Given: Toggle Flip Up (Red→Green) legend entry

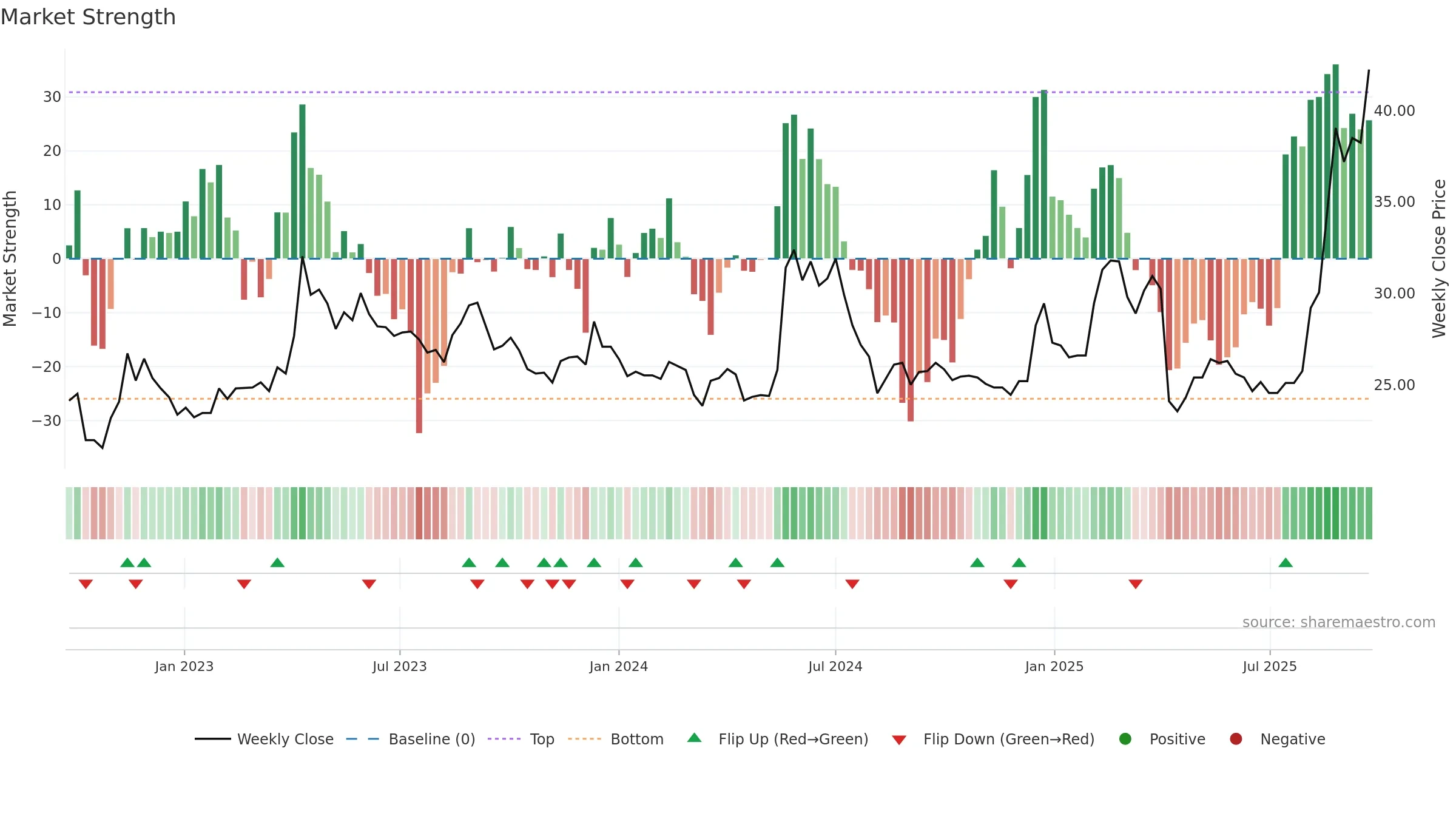Looking at the screenshot, I should coord(777,739).
